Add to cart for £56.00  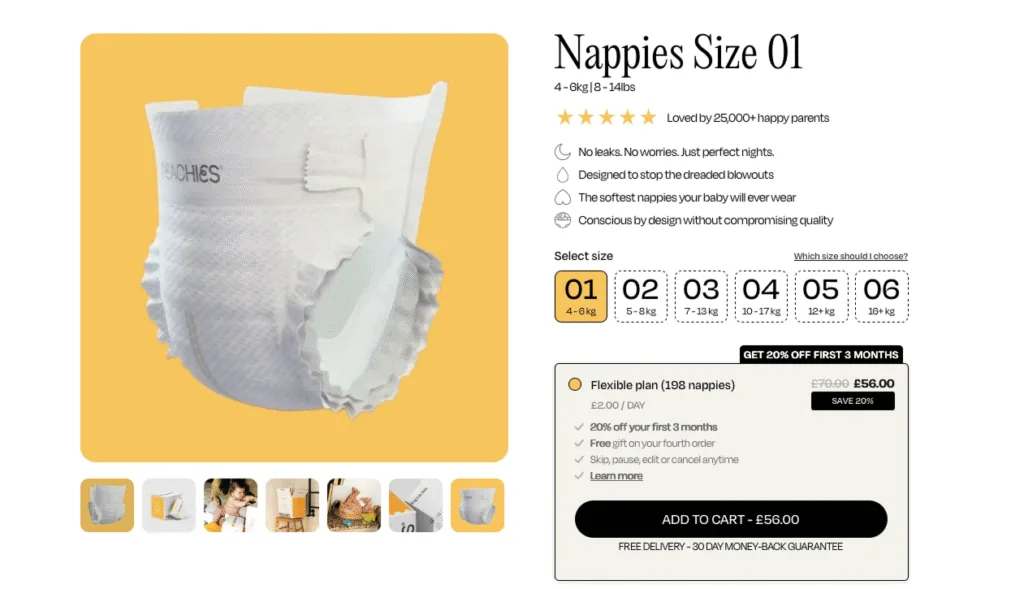(x=731, y=520)
